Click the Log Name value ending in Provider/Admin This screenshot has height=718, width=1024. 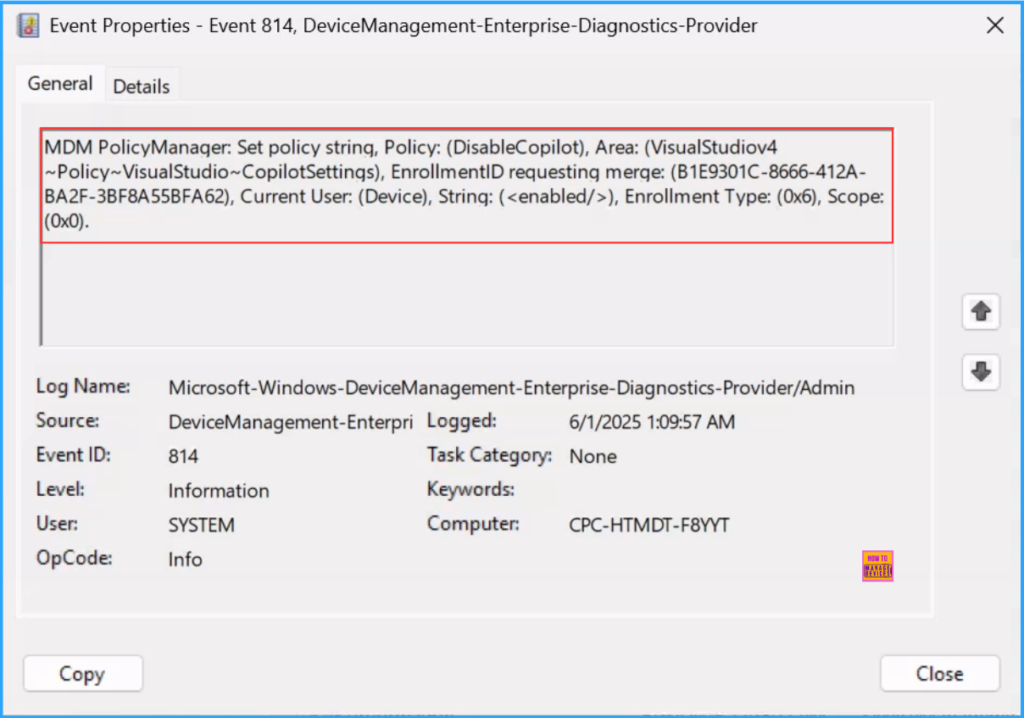click(x=511, y=387)
